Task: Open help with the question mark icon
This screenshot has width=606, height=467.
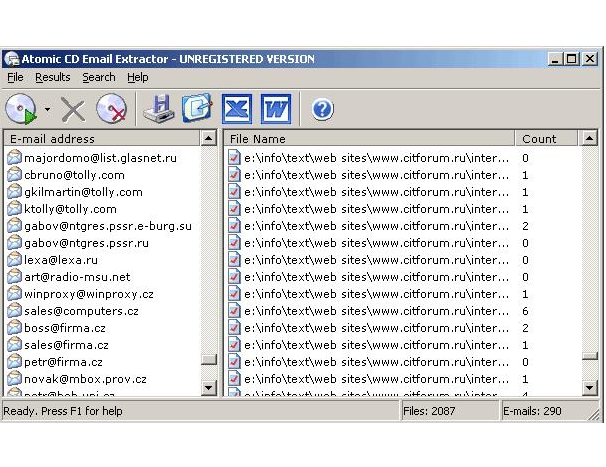Action: [x=322, y=109]
